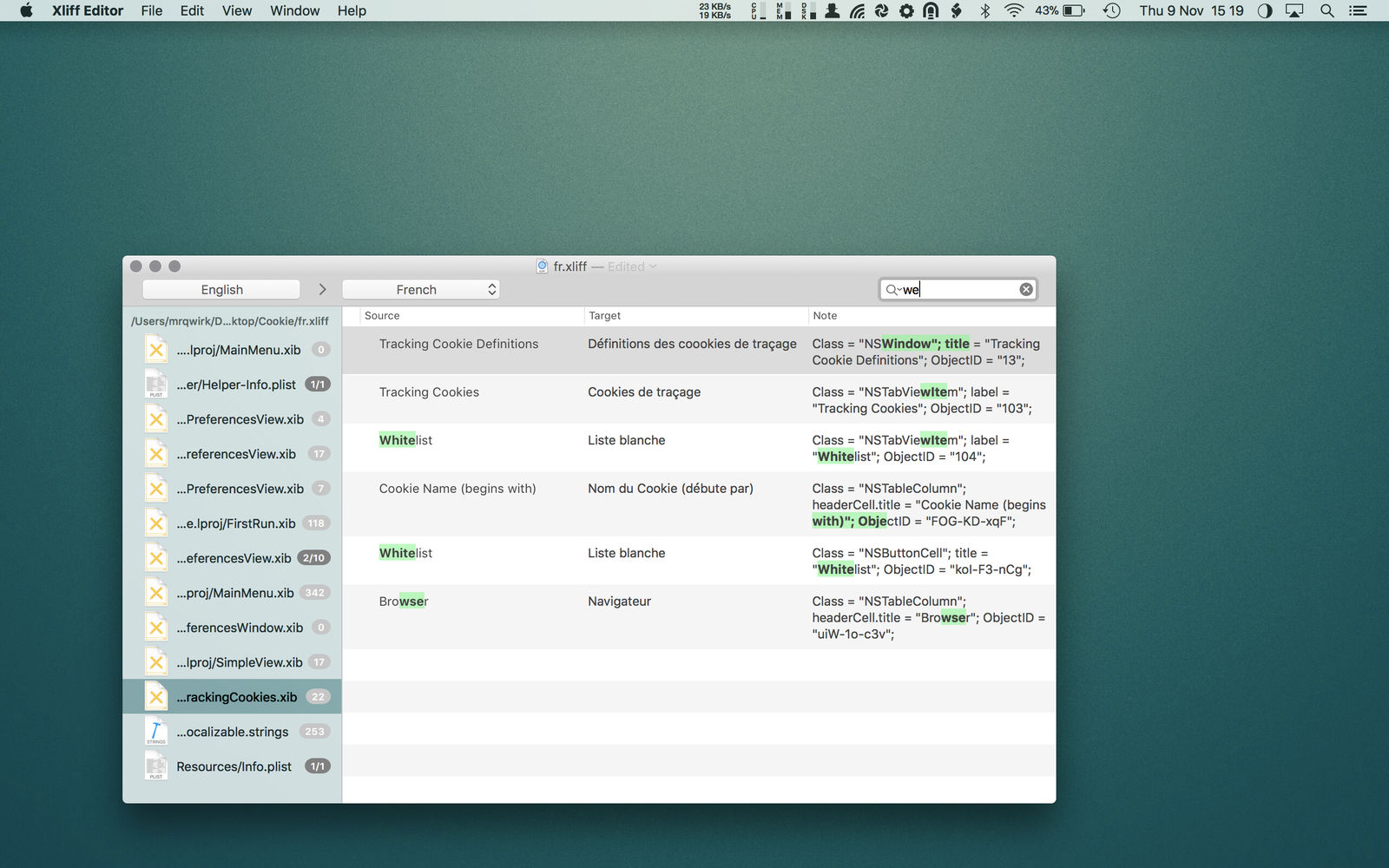Open the French target language dropdown
The height and width of the screenshot is (868, 1389).
421,290
